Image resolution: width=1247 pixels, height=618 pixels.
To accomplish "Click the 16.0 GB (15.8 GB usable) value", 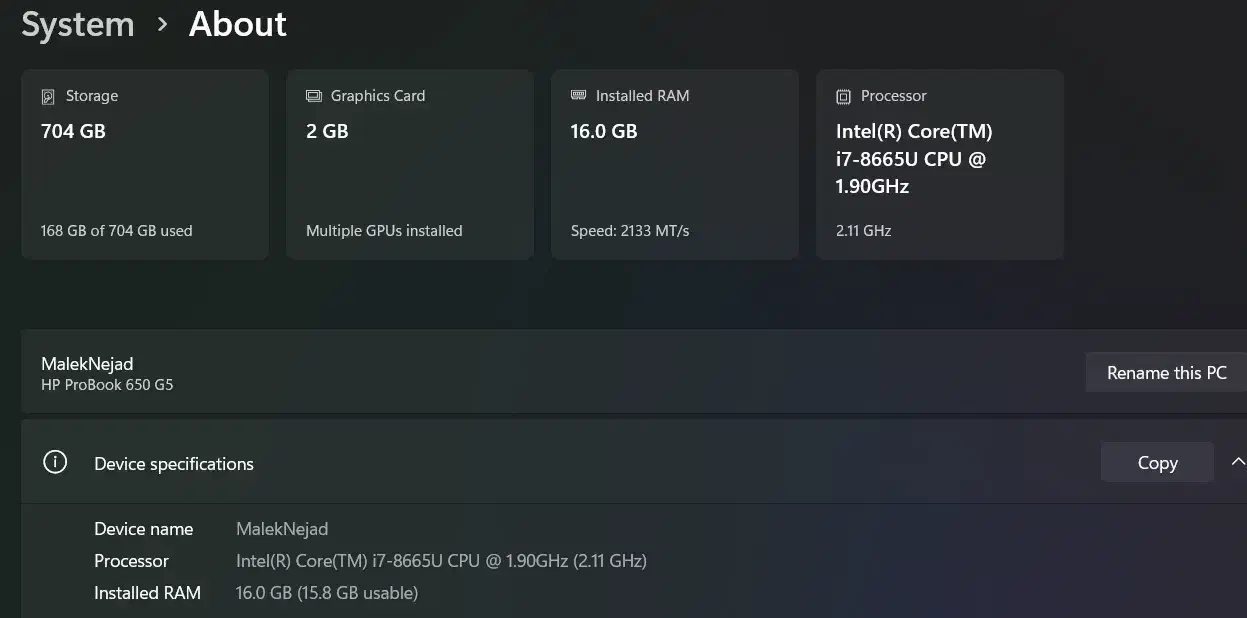I will (327, 593).
